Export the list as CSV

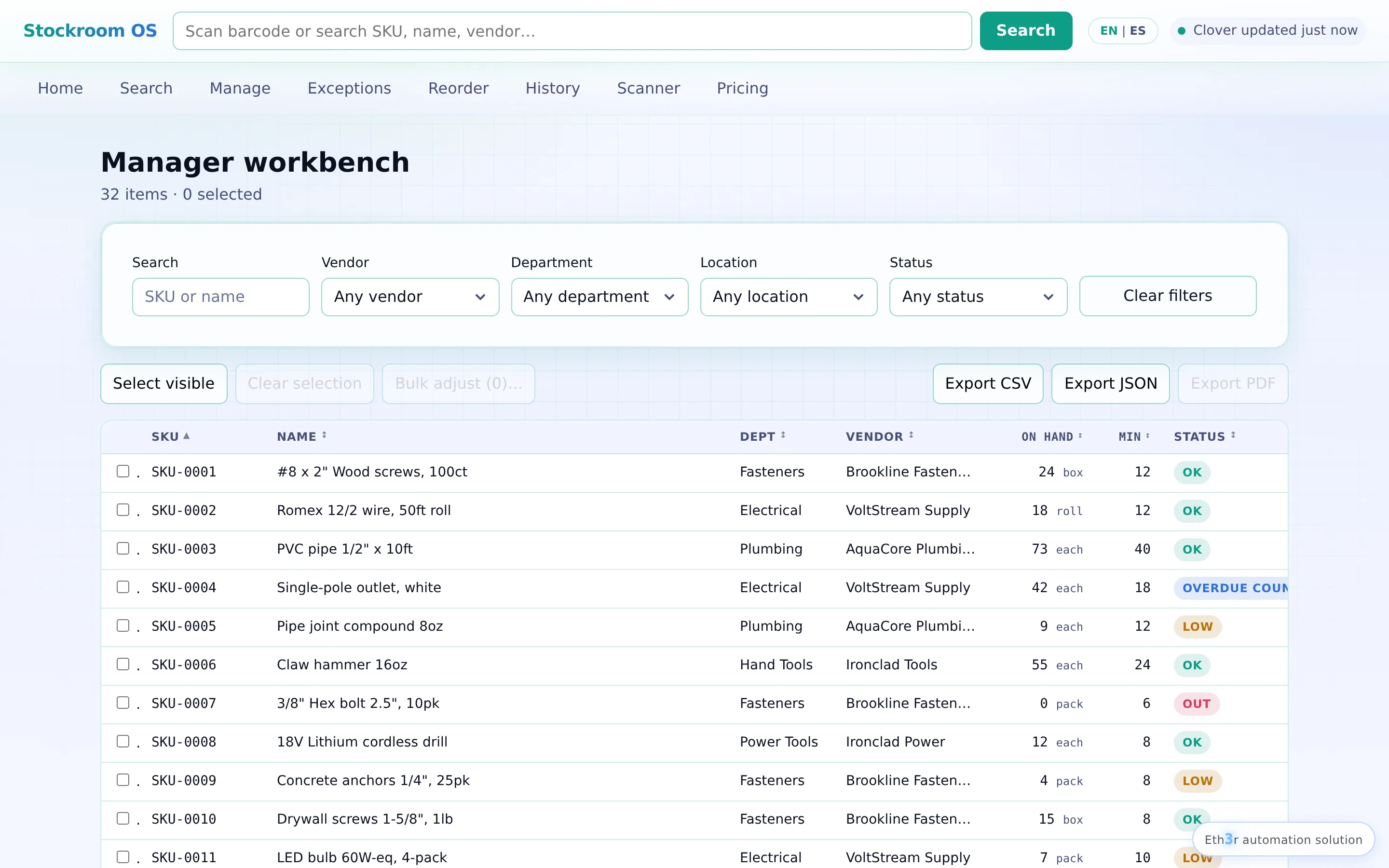click(988, 383)
